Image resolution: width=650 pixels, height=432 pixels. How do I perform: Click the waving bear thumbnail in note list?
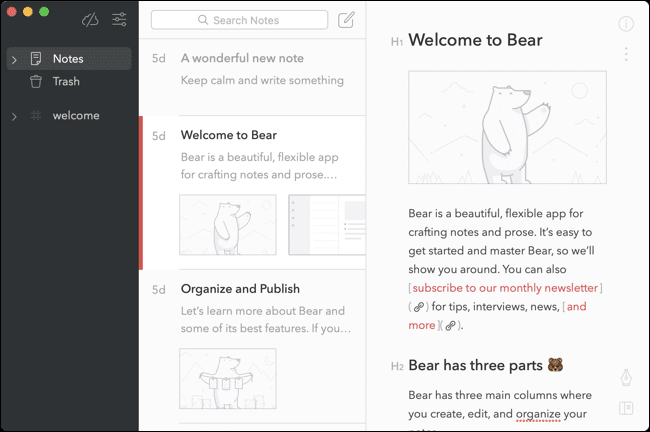tap(228, 225)
